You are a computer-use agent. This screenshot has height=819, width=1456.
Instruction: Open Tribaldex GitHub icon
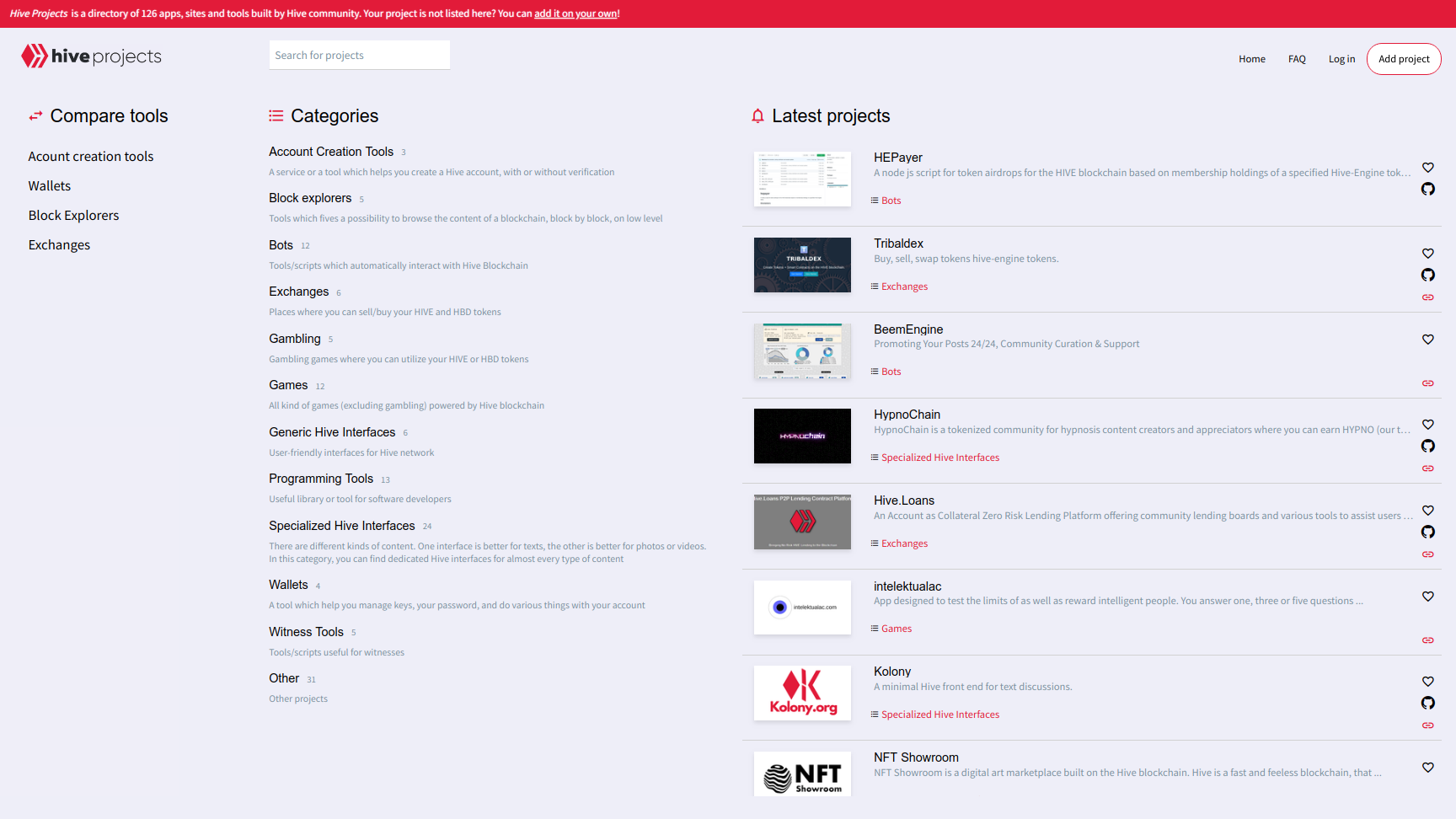point(1428,275)
